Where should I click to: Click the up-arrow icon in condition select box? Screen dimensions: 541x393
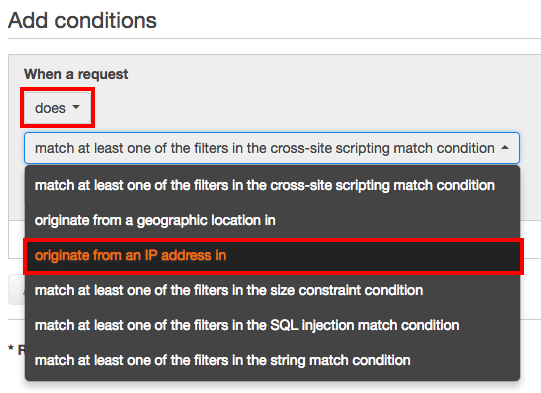coord(505,148)
